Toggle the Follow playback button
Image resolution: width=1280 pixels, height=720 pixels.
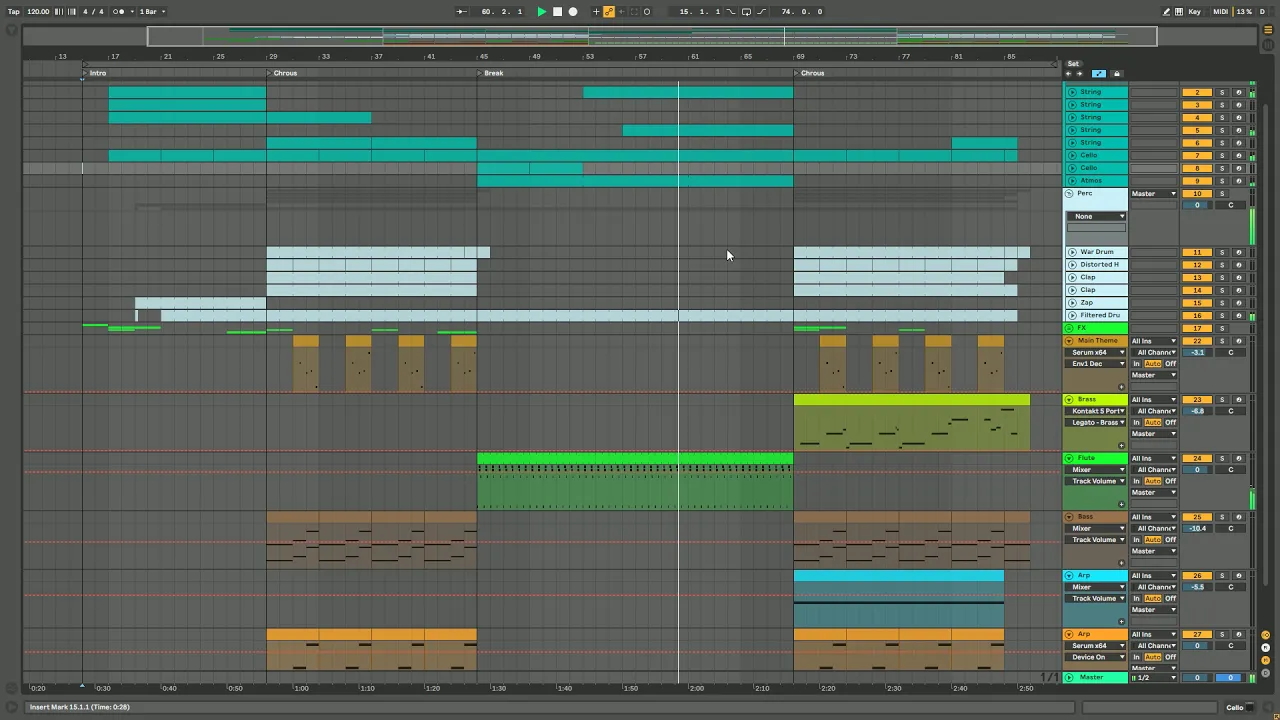[461, 11]
